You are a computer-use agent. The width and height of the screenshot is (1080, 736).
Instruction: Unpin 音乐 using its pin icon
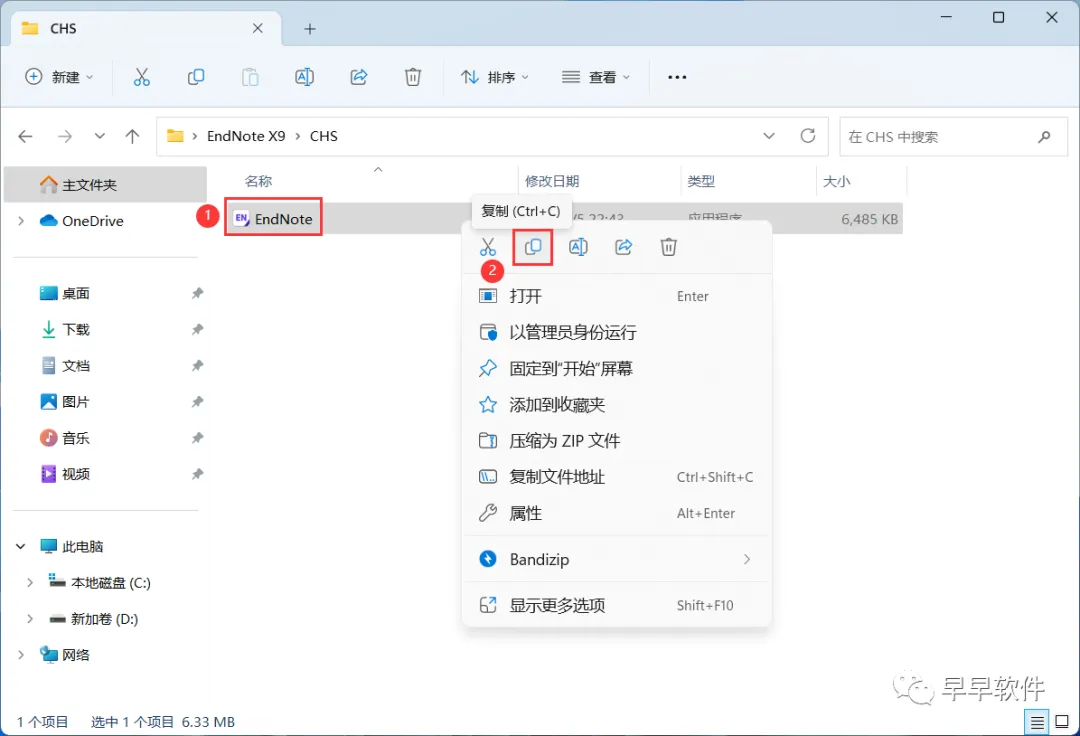pyautogui.click(x=198, y=438)
